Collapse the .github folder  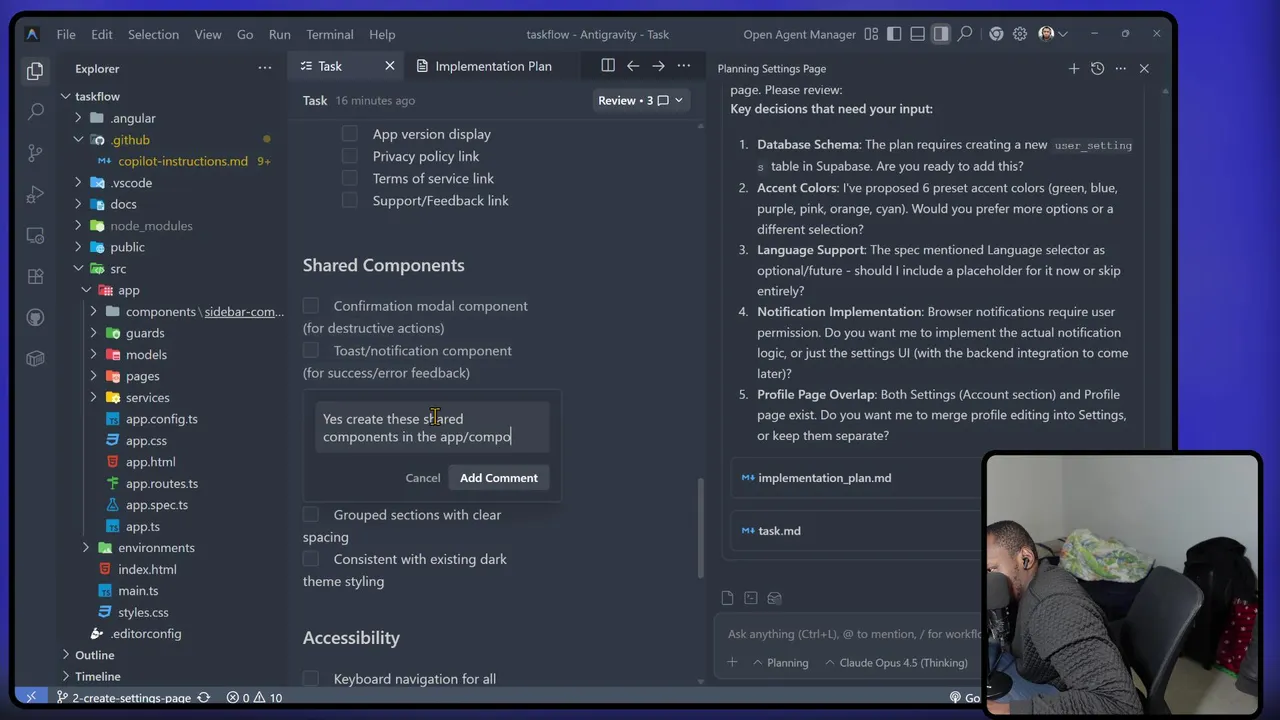click(78, 140)
